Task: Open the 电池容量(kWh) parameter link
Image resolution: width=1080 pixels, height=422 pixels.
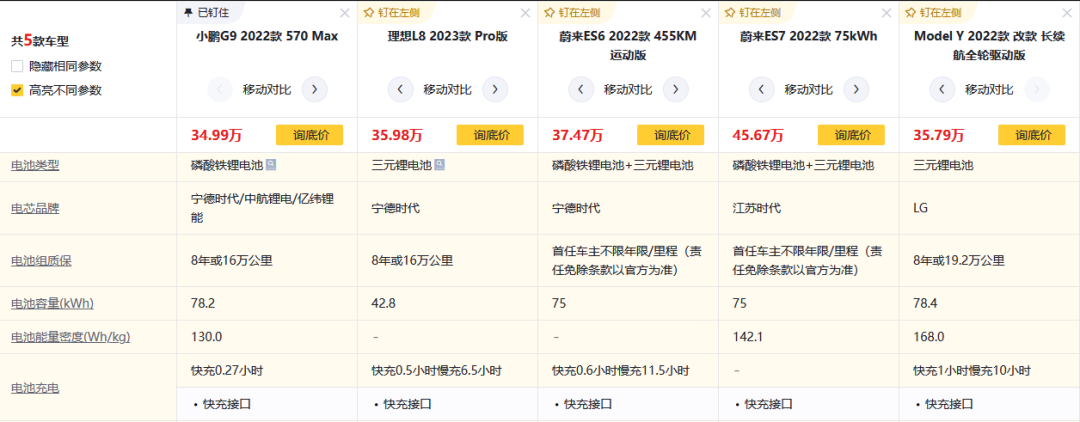Action: coord(52,303)
